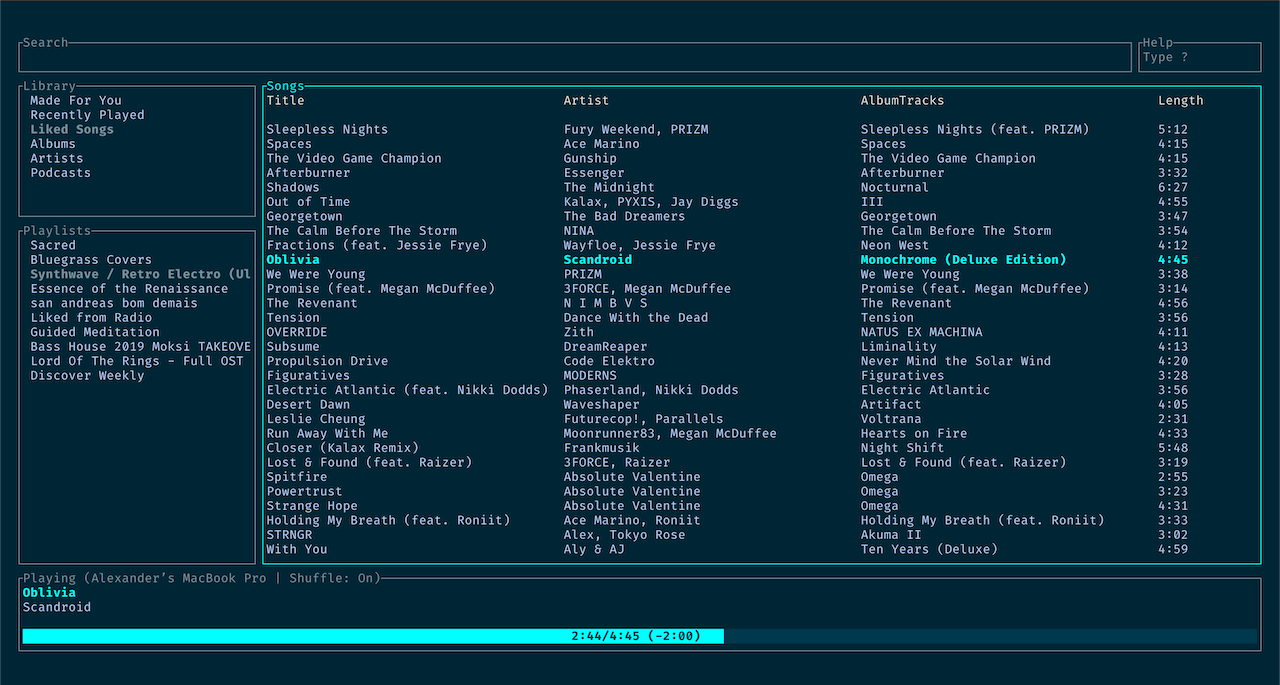Click the Length column header
The width and height of the screenshot is (1280, 685).
click(x=1181, y=100)
